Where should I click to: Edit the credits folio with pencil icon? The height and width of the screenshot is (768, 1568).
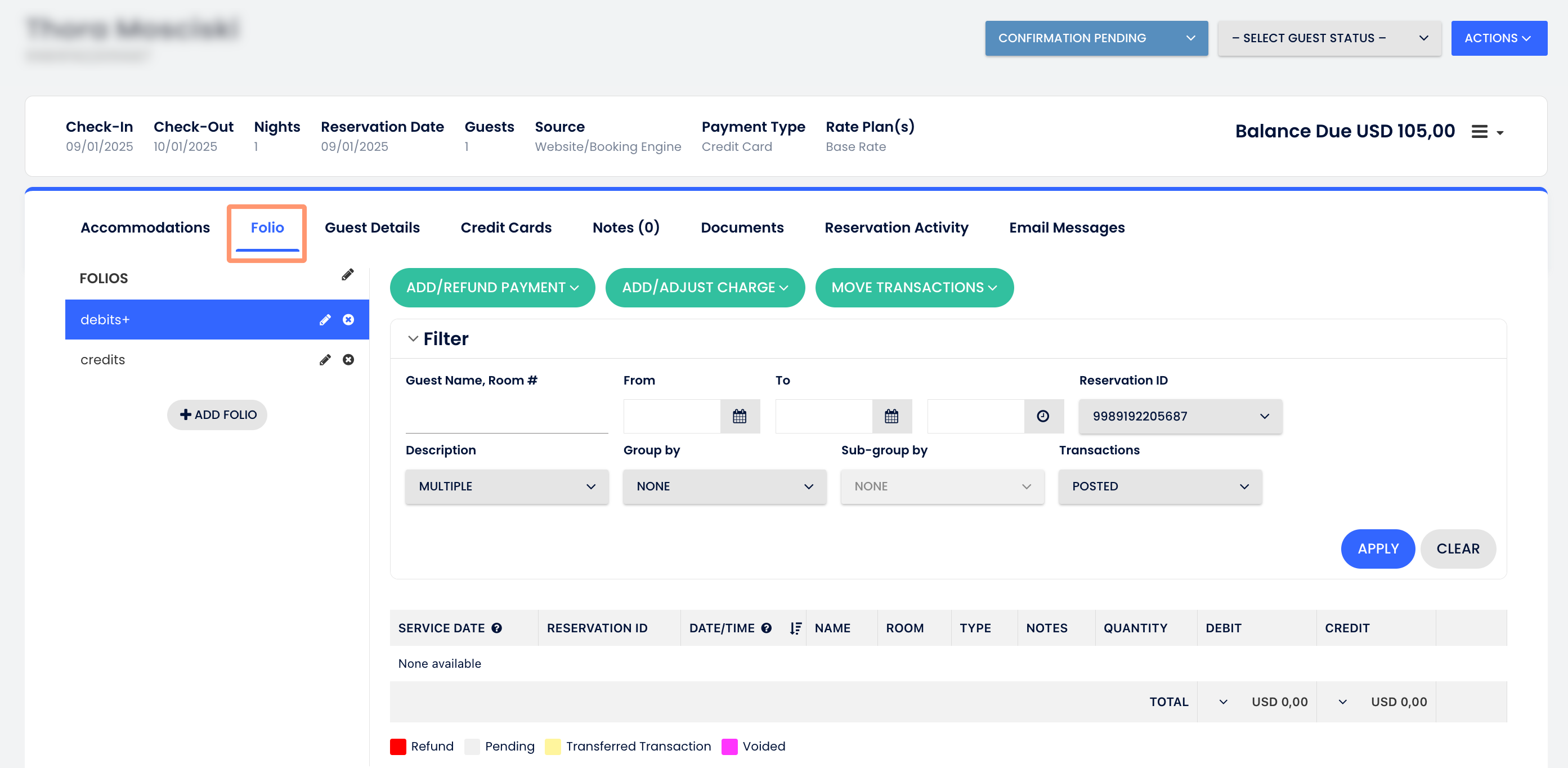(x=325, y=360)
